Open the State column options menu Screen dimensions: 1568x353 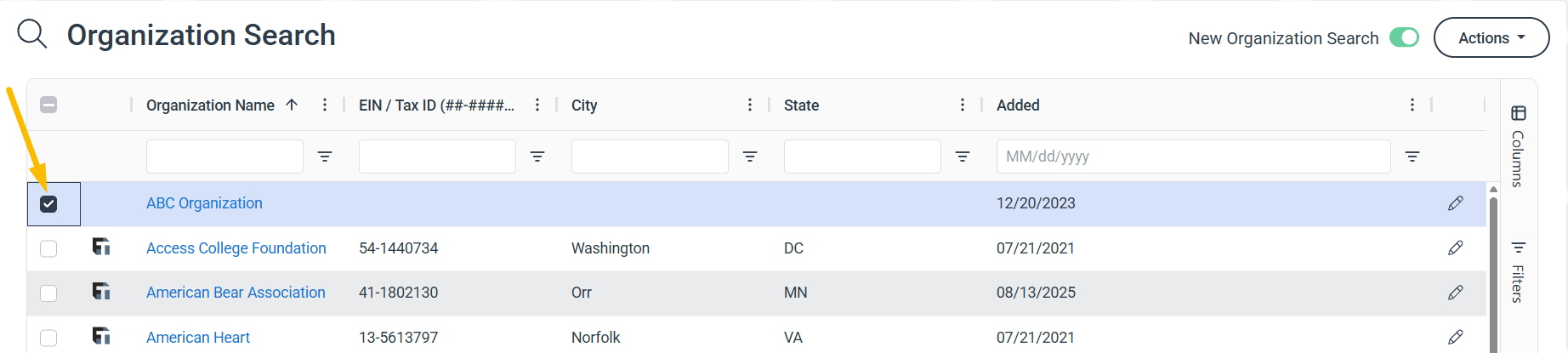963,105
